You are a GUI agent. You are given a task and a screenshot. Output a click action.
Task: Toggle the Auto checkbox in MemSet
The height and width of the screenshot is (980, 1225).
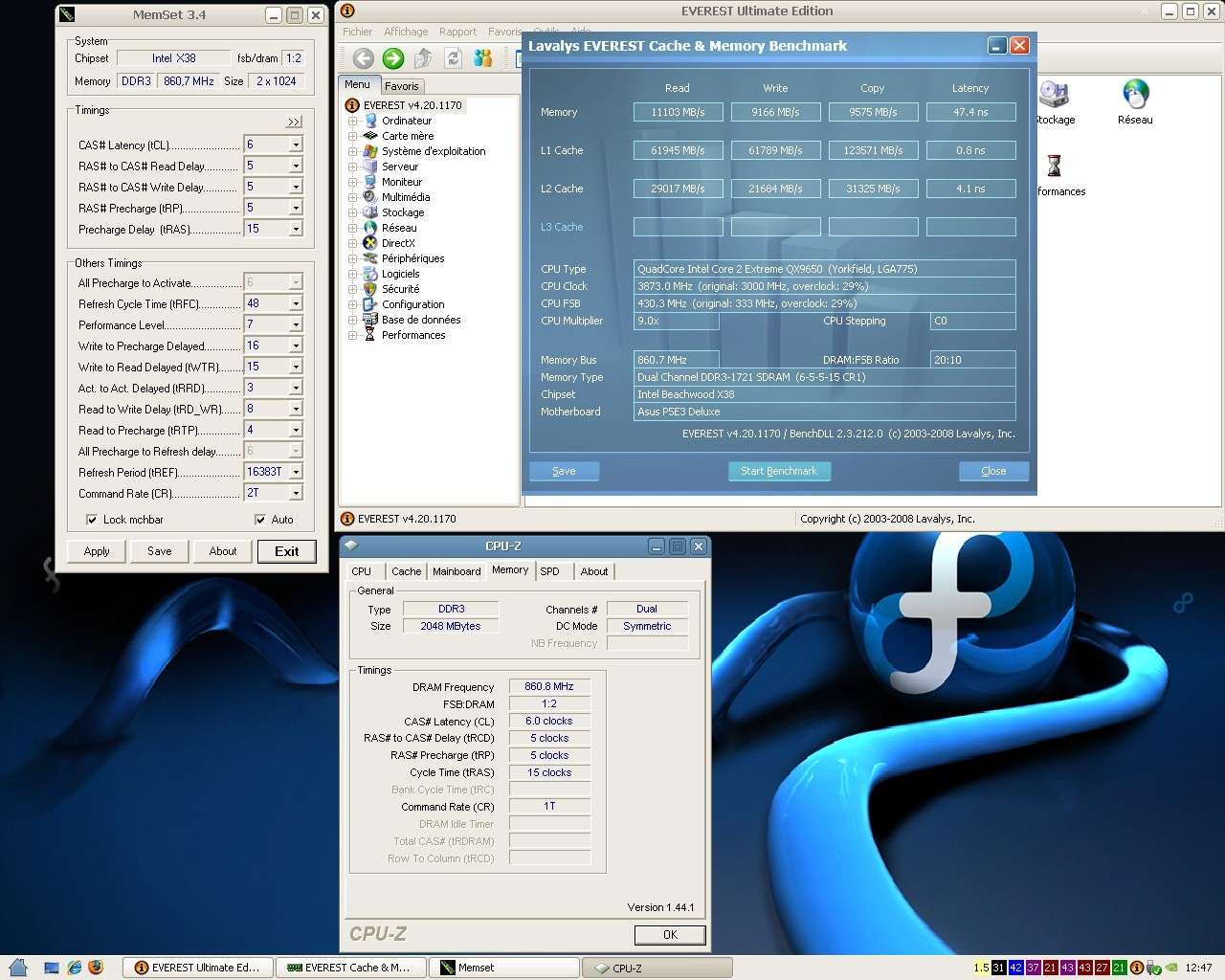[259, 520]
